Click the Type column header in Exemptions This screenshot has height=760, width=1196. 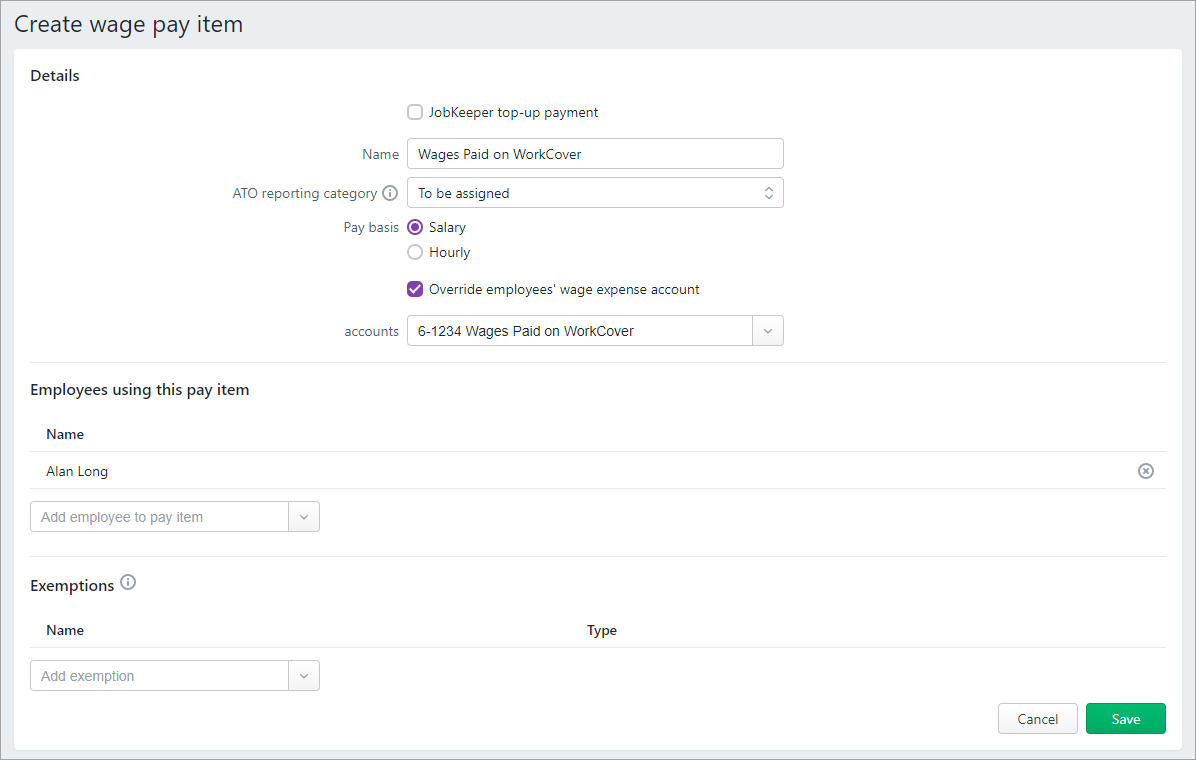[602, 630]
